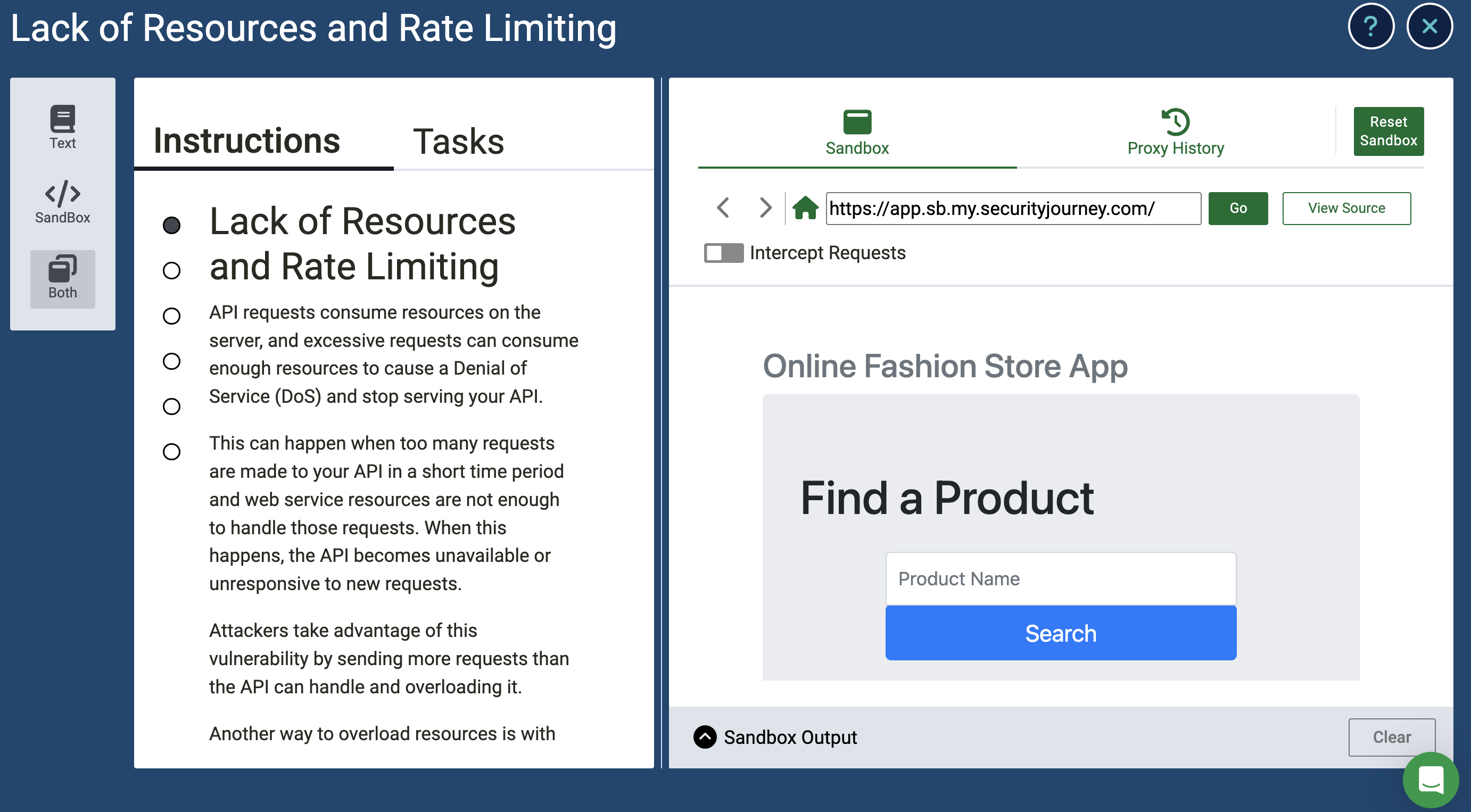The height and width of the screenshot is (812, 1471).
Task: Choose the Both layout icon
Action: 62,278
